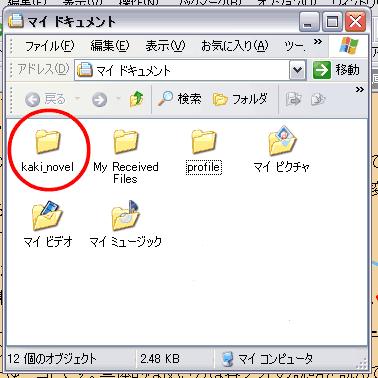Open the forward history dropdown arrow

coord(118,99)
